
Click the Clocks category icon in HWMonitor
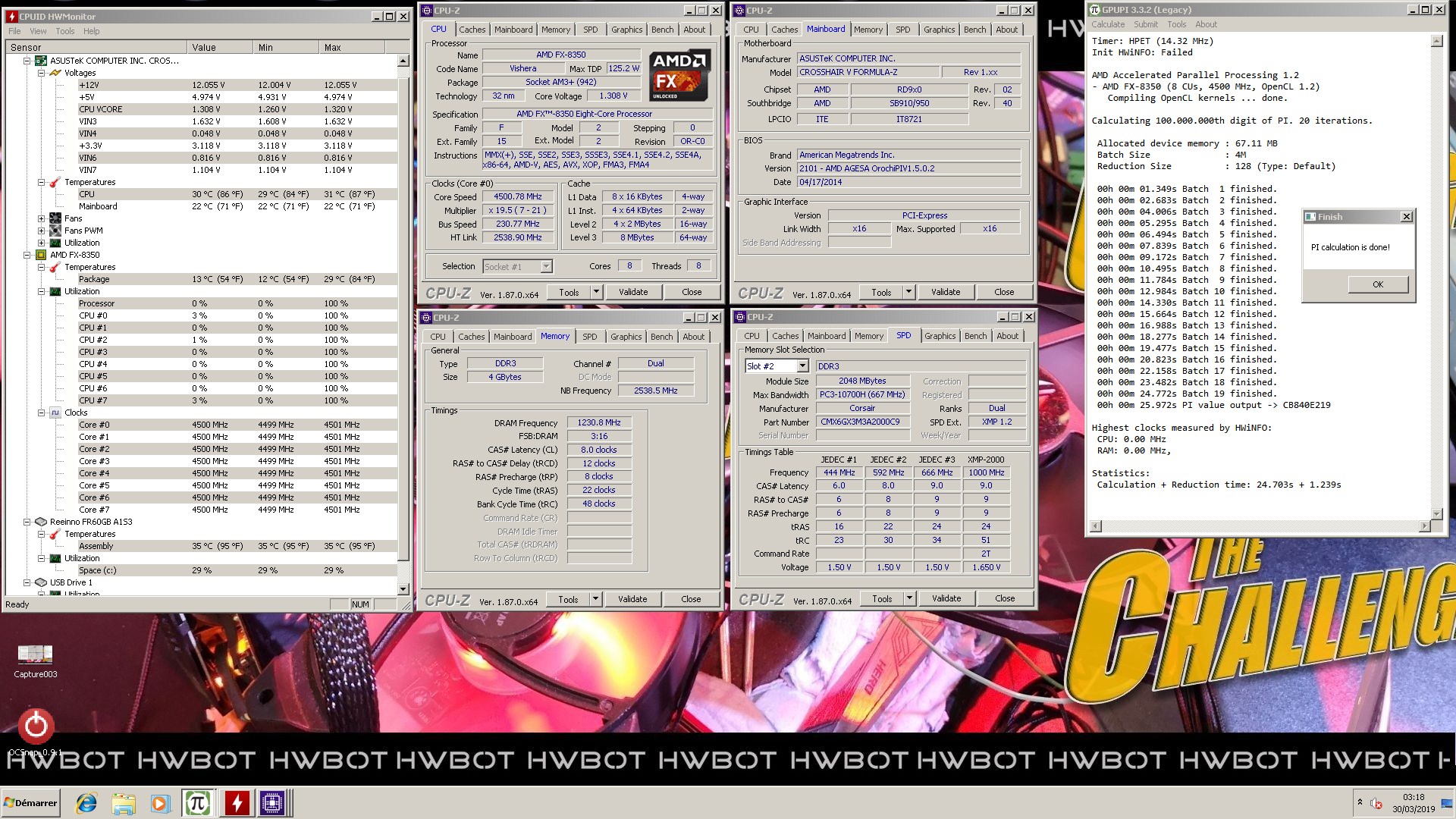click(x=55, y=413)
